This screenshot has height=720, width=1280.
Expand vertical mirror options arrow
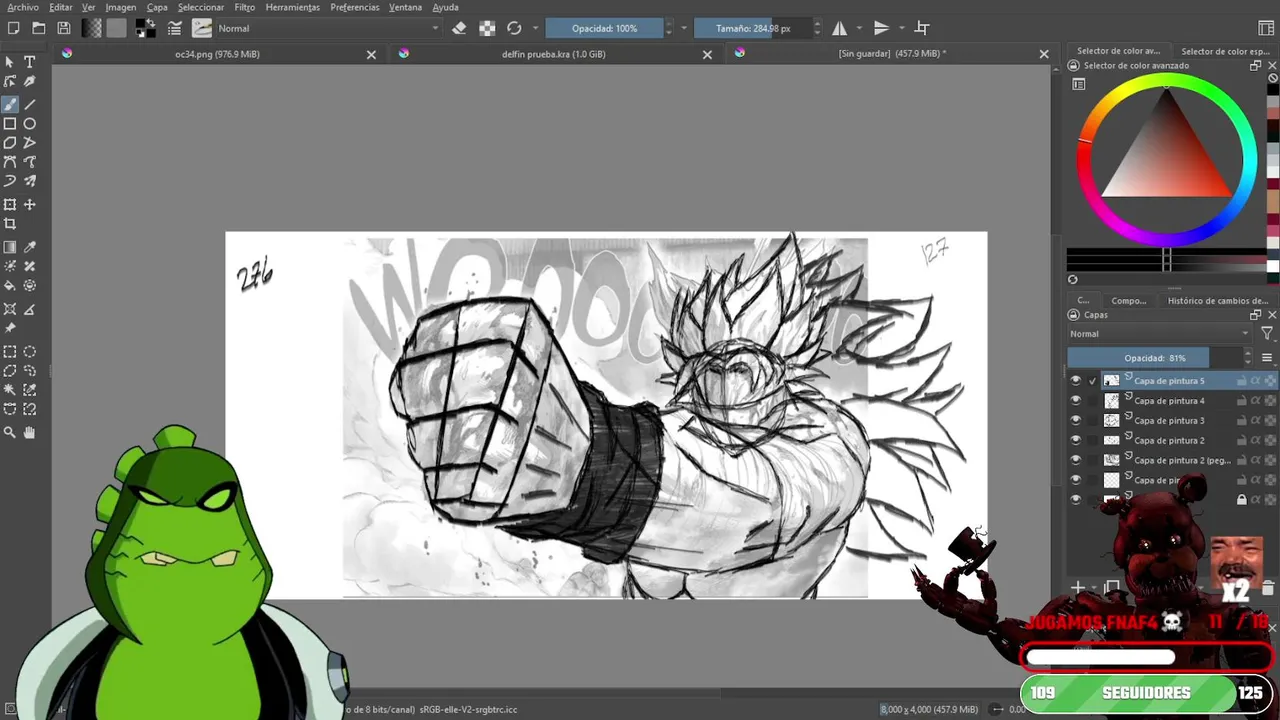click(x=902, y=28)
